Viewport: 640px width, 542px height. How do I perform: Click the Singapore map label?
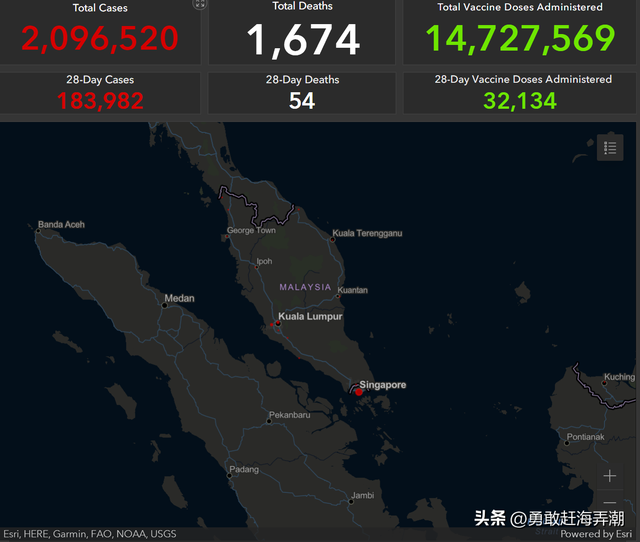pos(383,385)
